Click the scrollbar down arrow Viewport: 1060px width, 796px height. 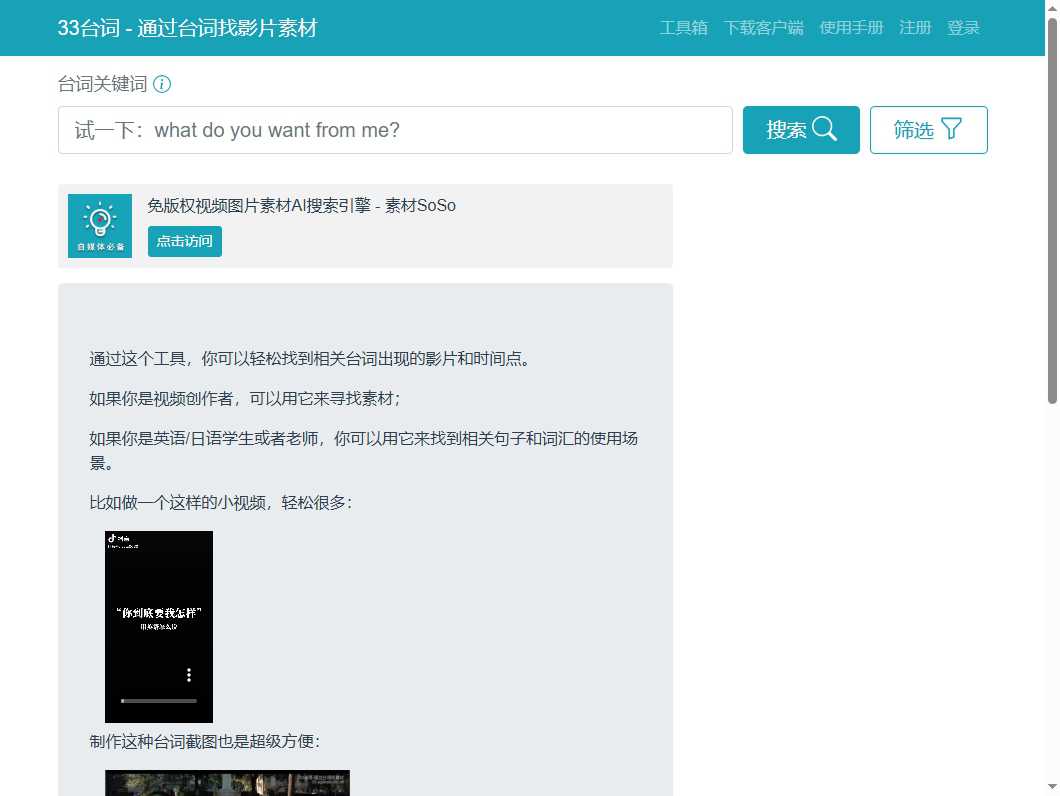click(1051, 788)
